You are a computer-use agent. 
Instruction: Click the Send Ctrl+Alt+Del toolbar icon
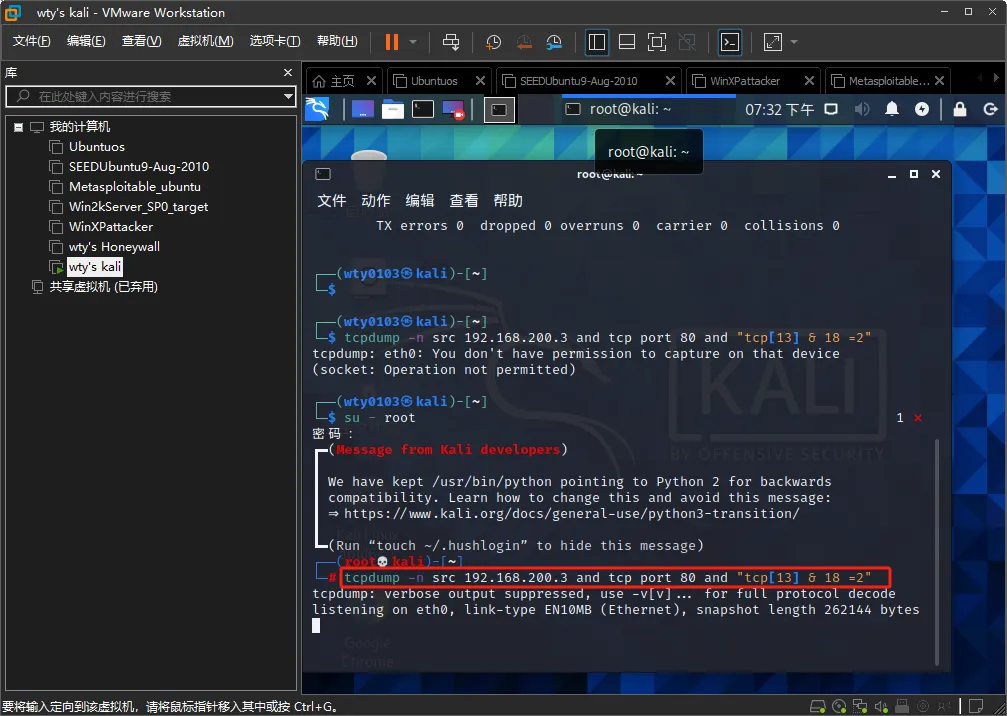[x=451, y=42]
